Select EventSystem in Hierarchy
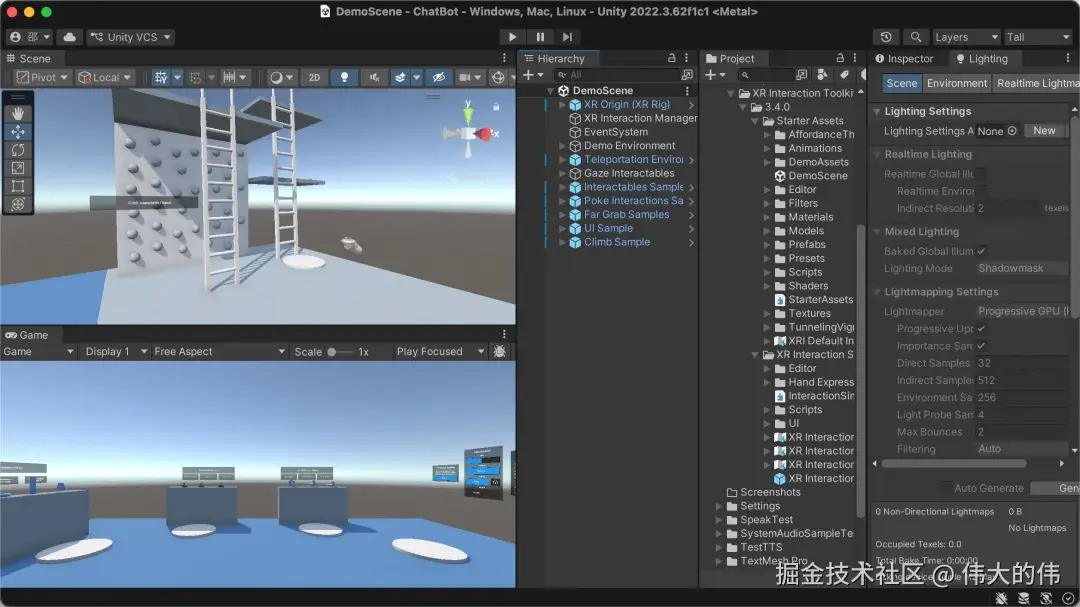 click(615, 132)
